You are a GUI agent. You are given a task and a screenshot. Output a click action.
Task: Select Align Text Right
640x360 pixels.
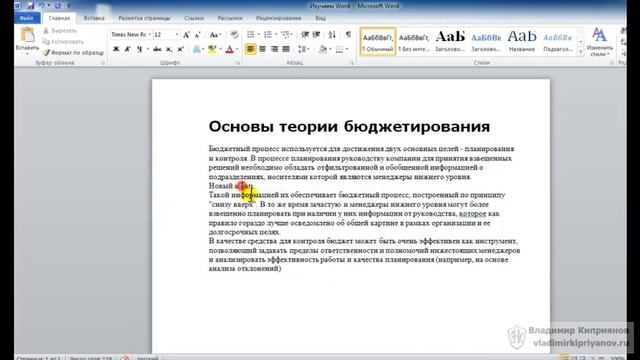(274, 49)
